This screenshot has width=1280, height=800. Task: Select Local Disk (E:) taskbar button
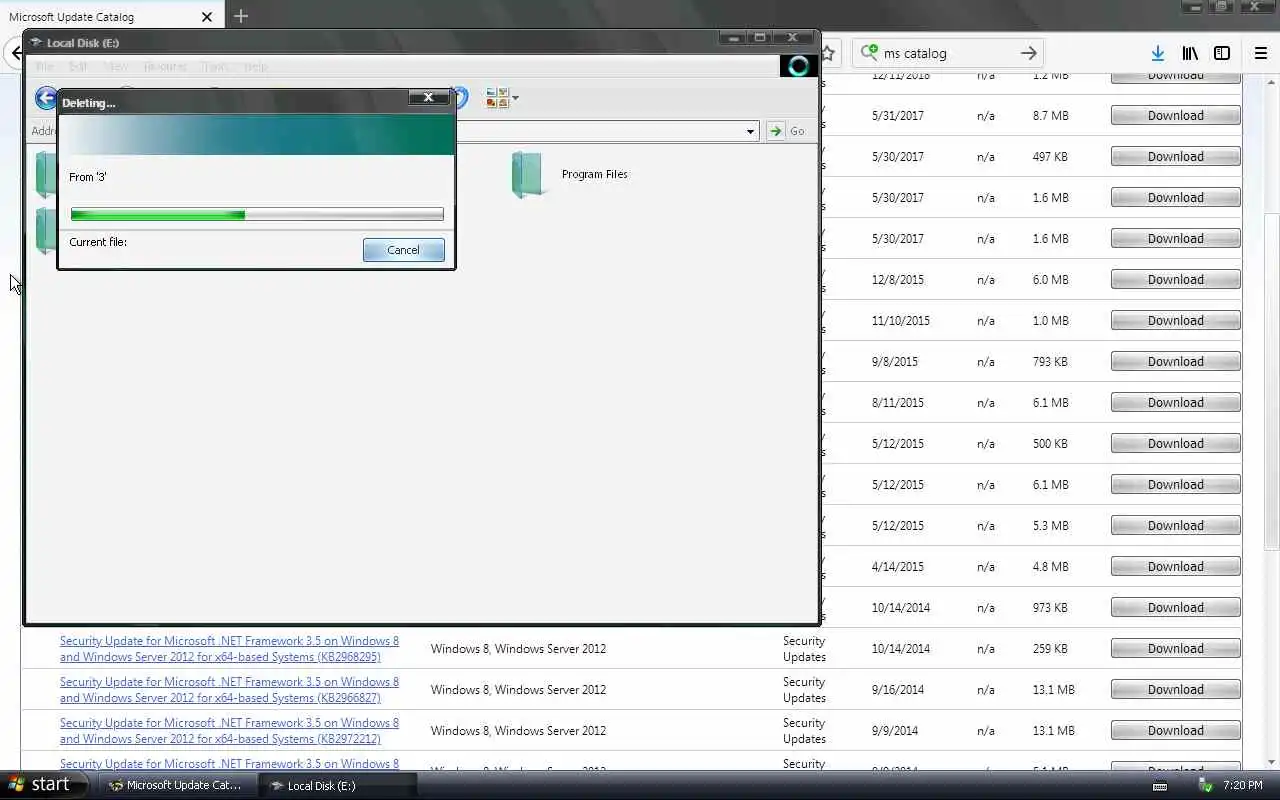336,786
